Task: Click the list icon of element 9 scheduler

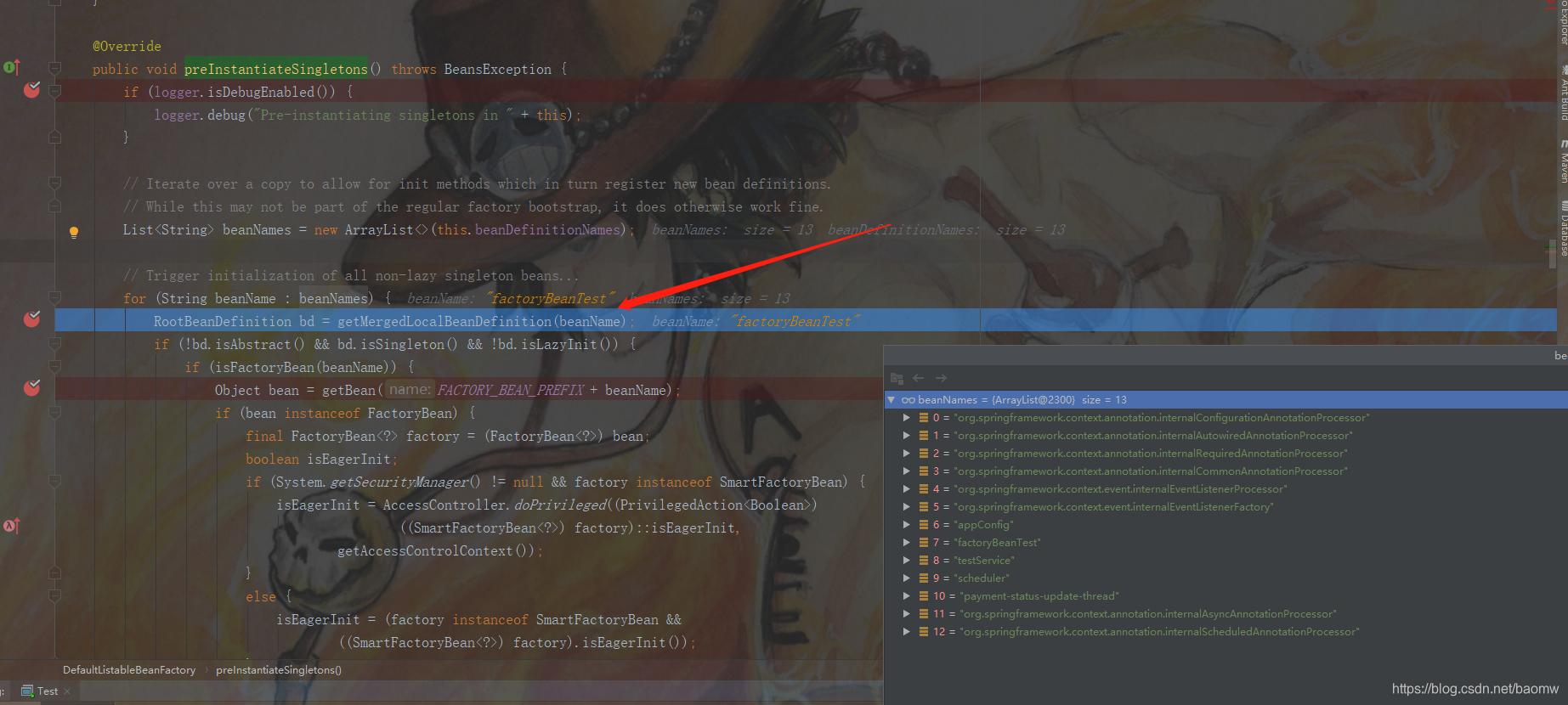Action: pos(923,578)
